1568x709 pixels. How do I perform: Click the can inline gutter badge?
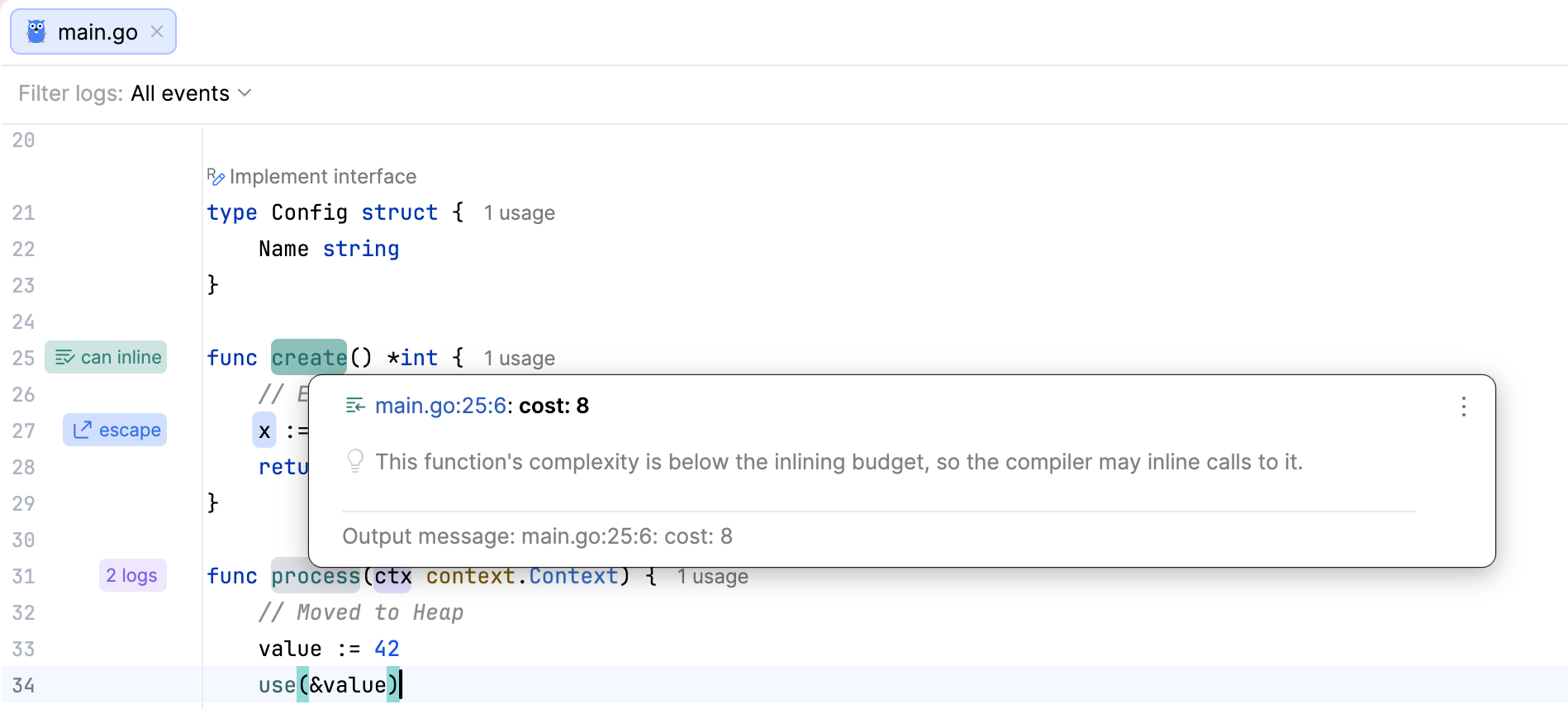pos(106,357)
